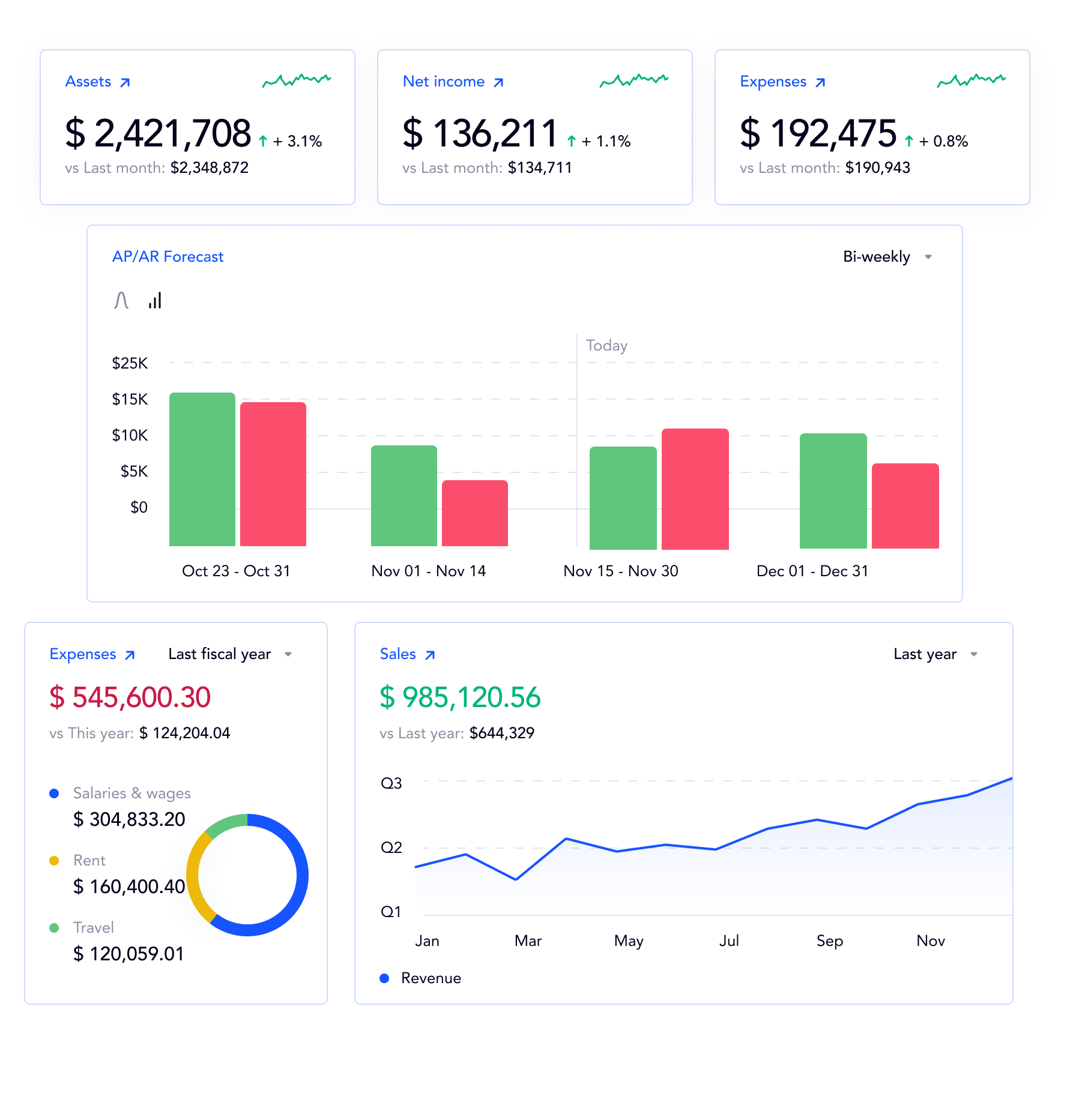Switch forecast to line chart view
The width and height of the screenshot is (1070, 1120).
121,300
